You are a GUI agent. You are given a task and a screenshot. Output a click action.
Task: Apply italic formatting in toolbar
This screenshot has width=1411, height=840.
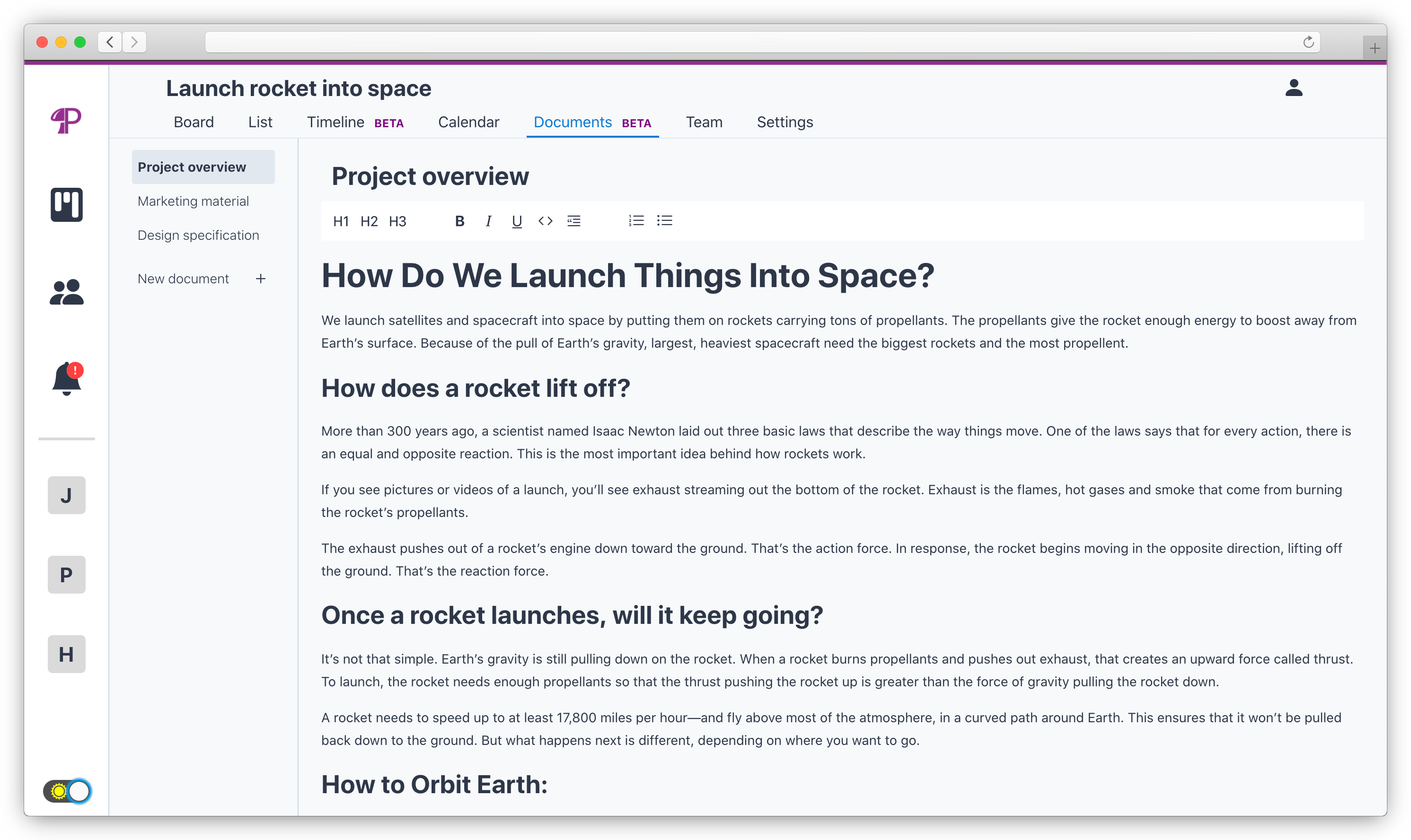click(x=488, y=221)
